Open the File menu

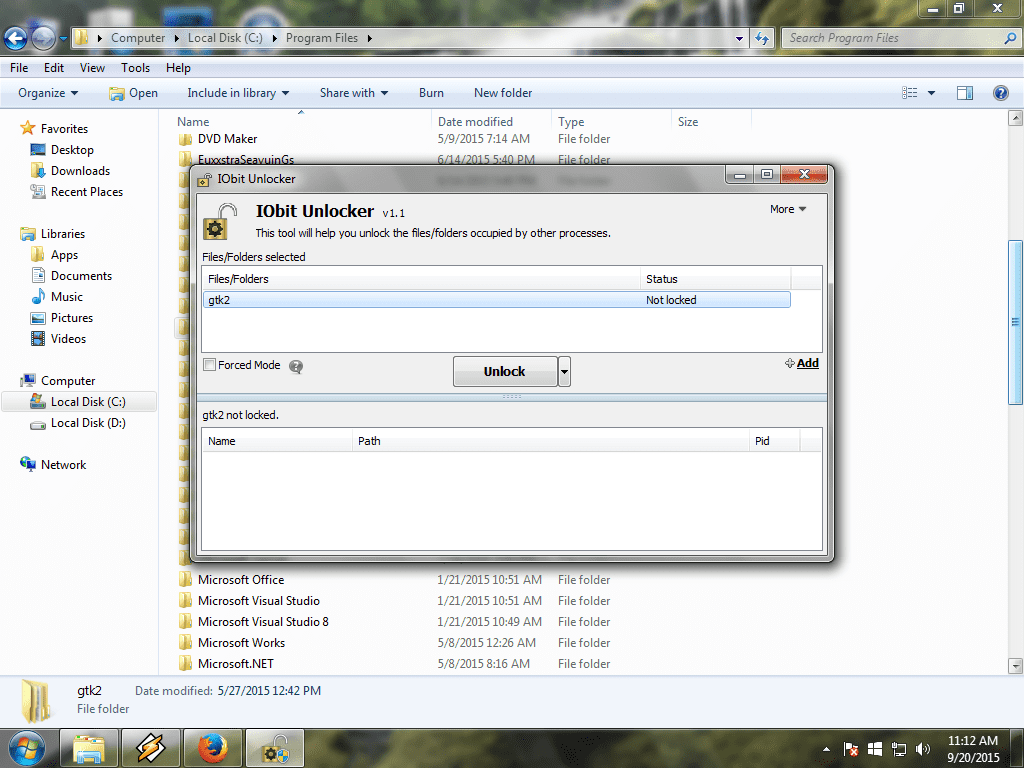[x=19, y=68]
